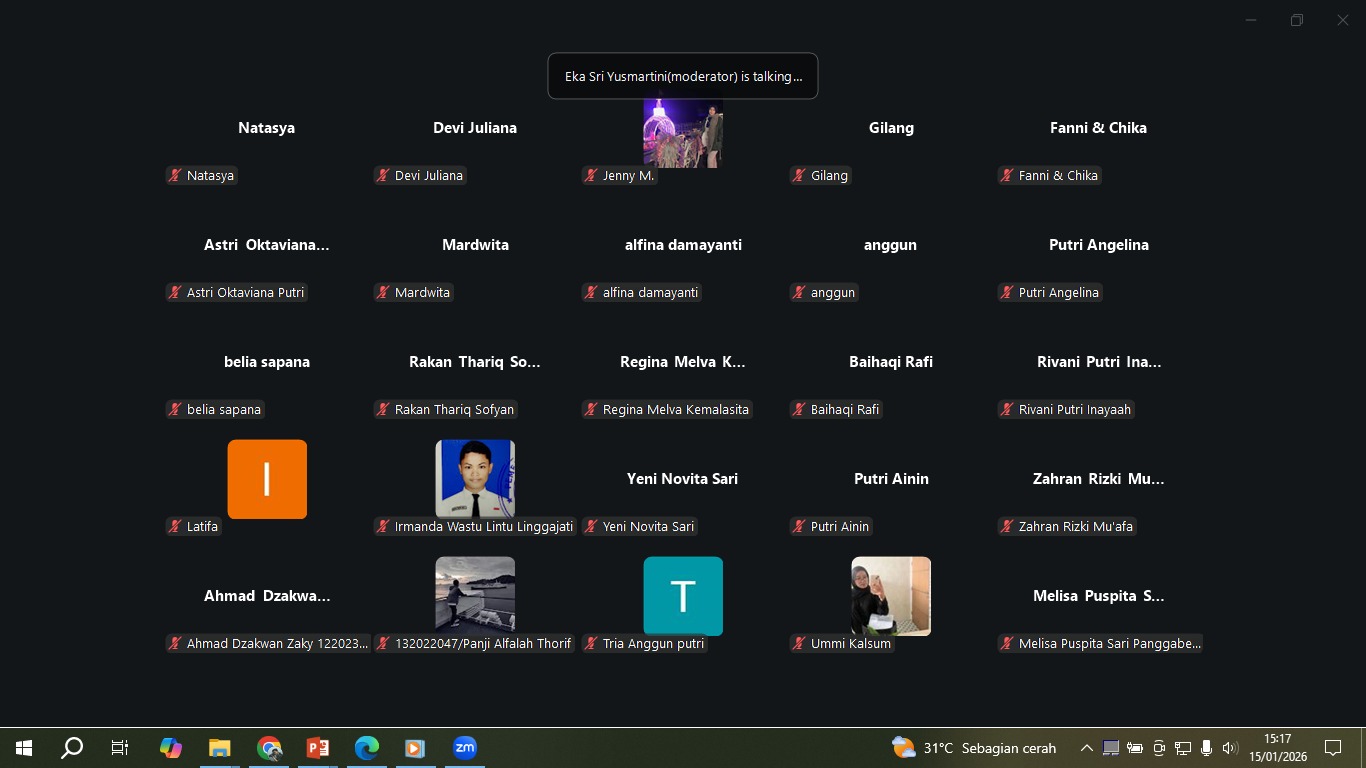The image size is (1366, 768).
Task: Open Zoom from the taskbar
Action: pyautogui.click(x=465, y=748)
